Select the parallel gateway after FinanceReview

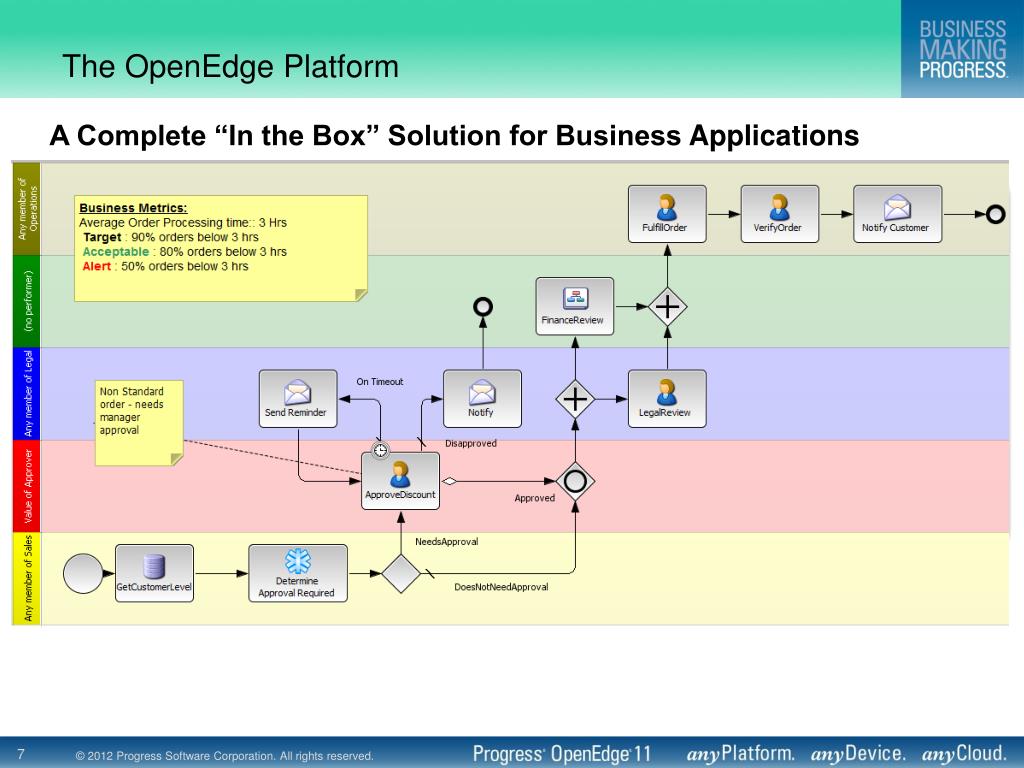[x=667, y=306]
